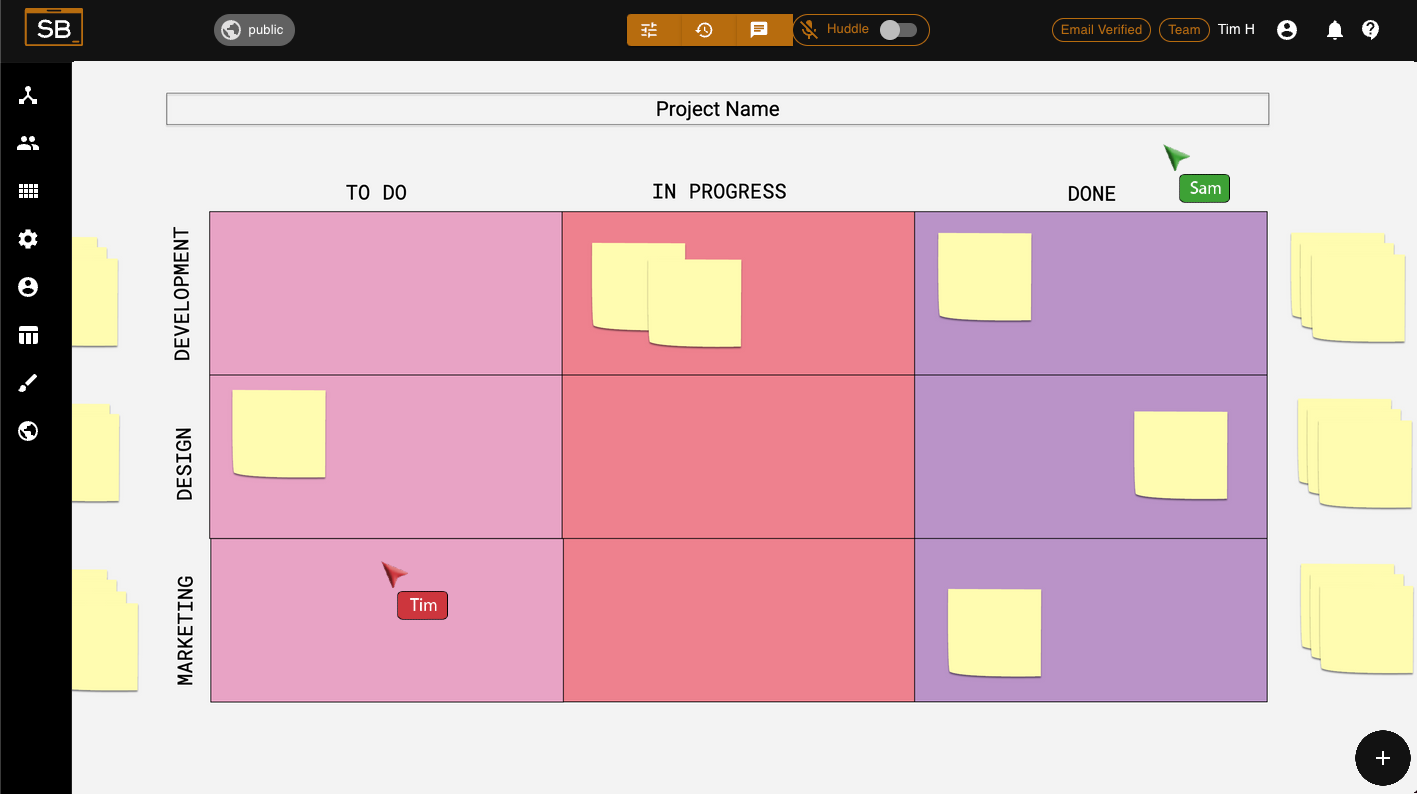
Task: Select the table layout icon in sidebar
Action: point(28,335)
